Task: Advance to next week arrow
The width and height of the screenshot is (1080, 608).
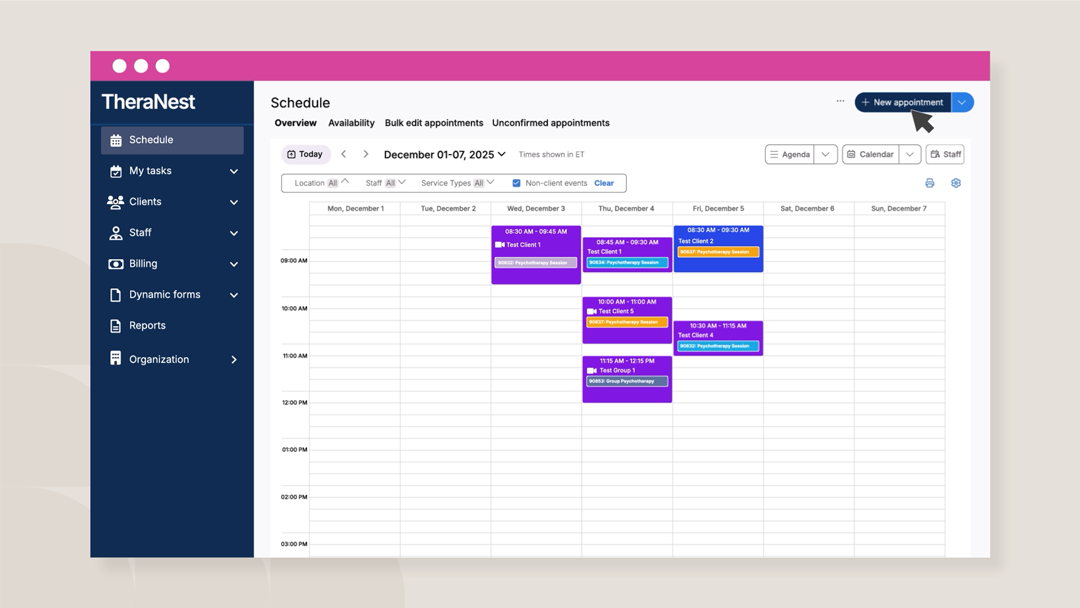Action: (366, 154)
